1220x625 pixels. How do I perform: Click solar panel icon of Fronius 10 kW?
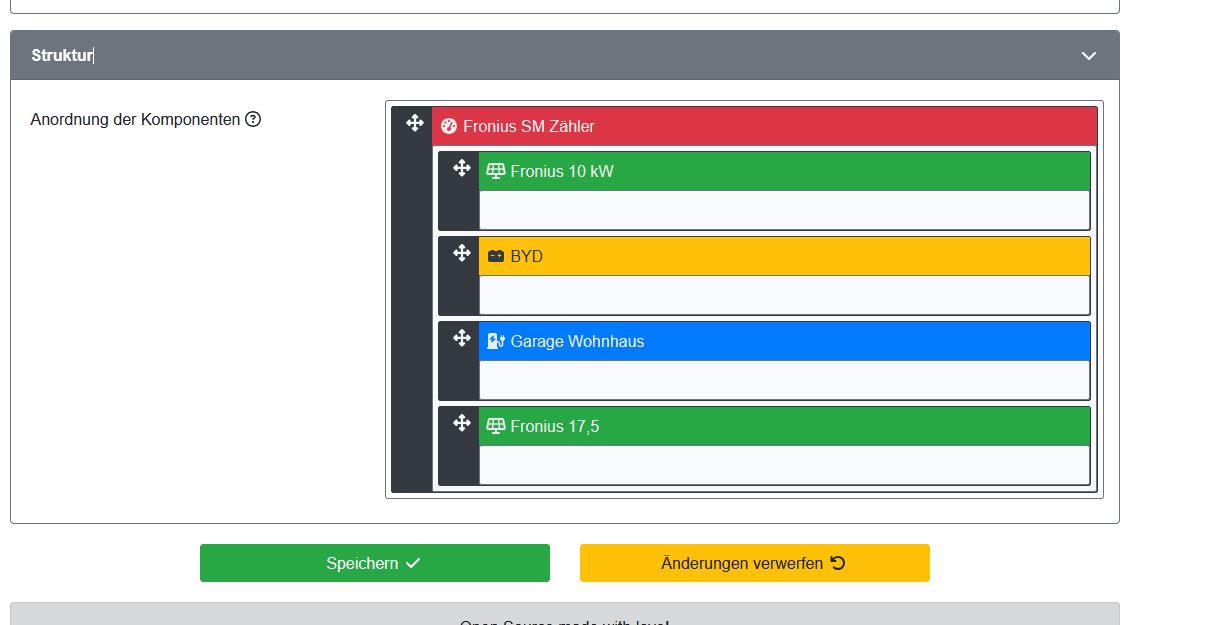(x=496, y=171)
